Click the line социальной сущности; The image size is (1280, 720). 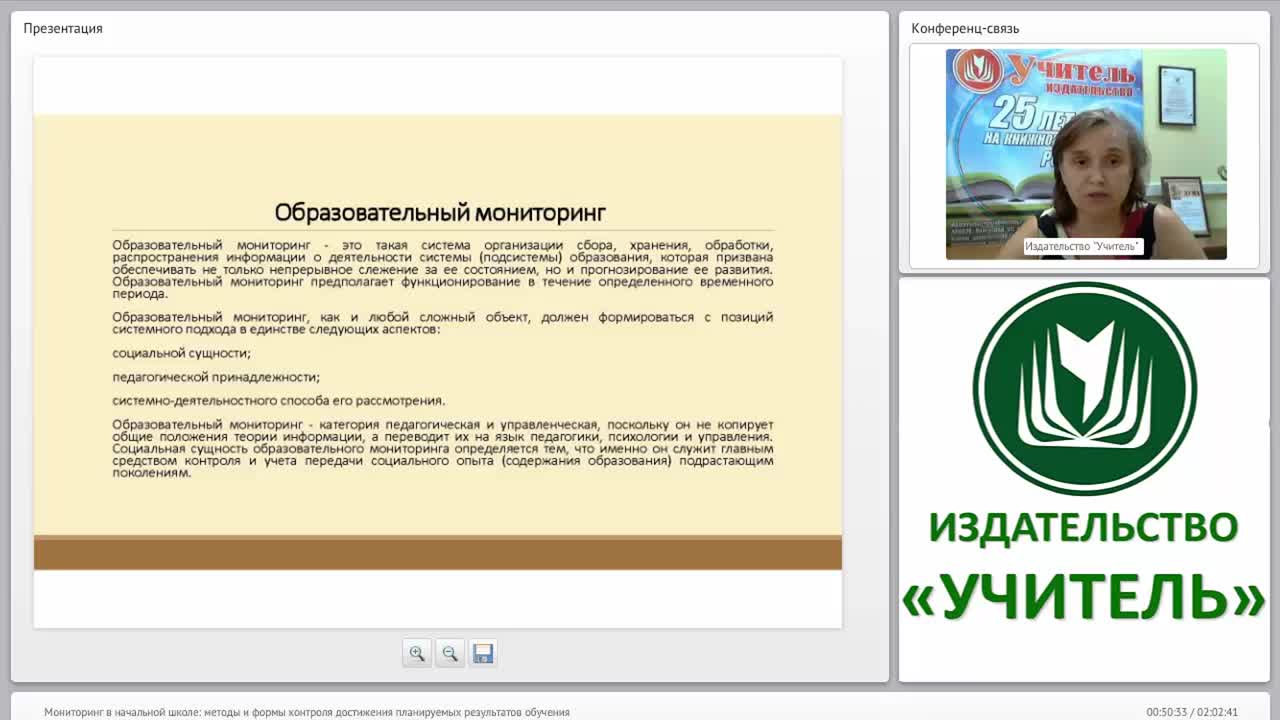pyautogui.click(x=182, y=353)
